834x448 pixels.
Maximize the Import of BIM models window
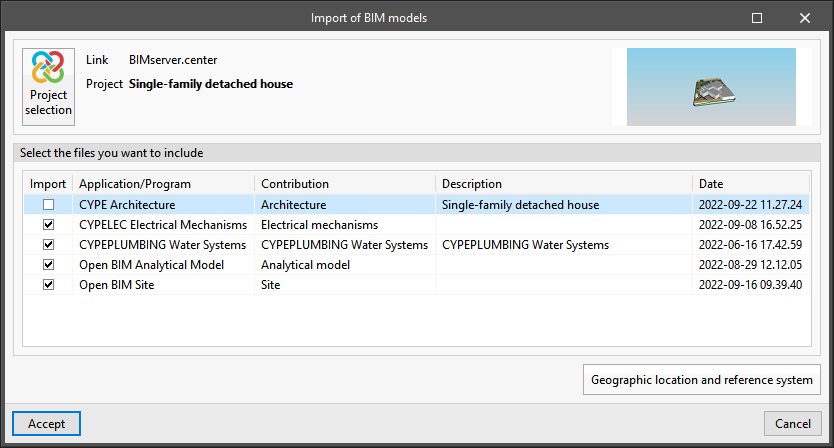point(757,18)
